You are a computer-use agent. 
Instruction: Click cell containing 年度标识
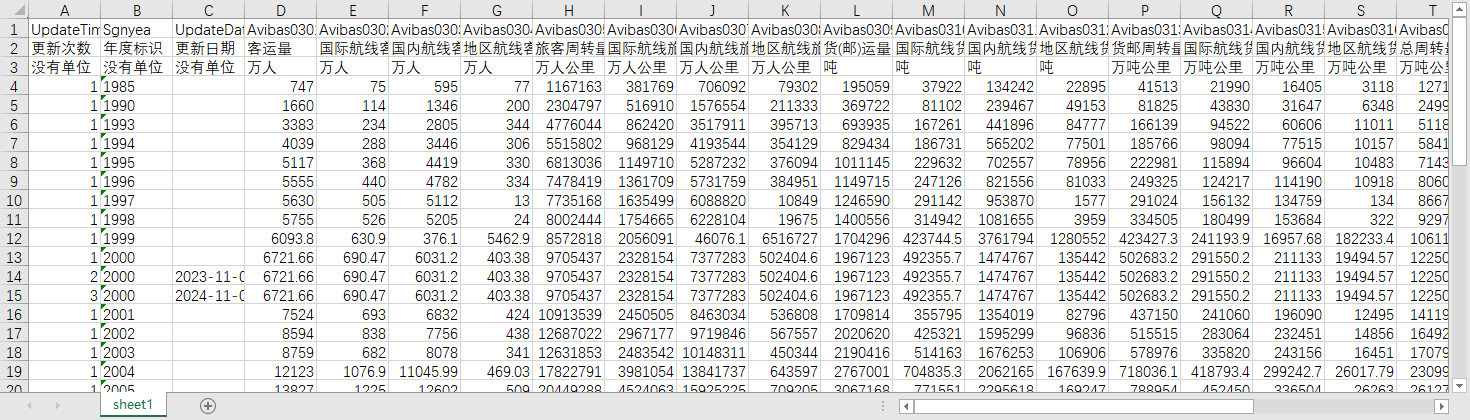click(137, 48)
